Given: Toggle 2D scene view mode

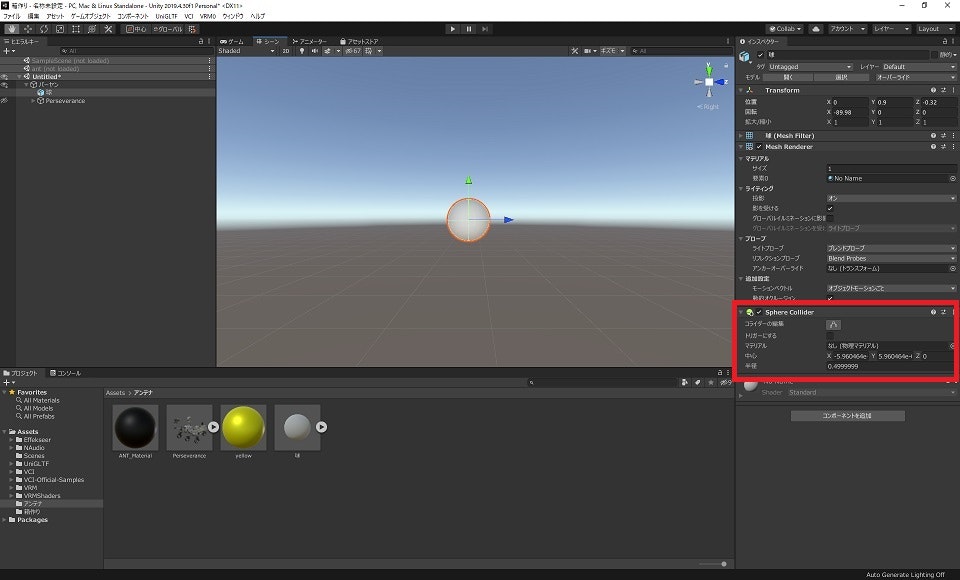Looking at the screenshot, I should [x=286, y=51].
